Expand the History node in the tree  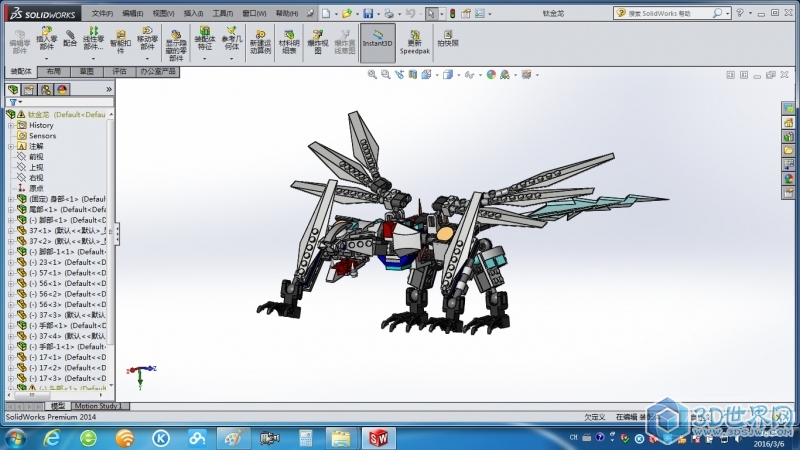click(x=11, y=126)
